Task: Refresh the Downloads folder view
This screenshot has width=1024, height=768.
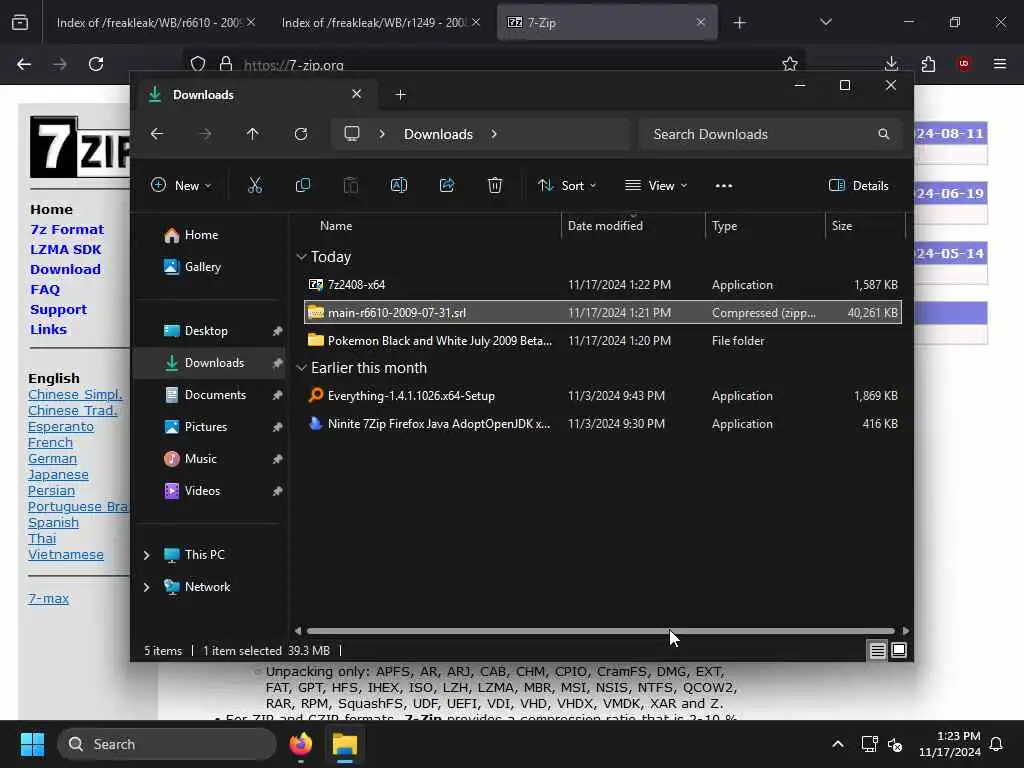Action: point(300,134)
